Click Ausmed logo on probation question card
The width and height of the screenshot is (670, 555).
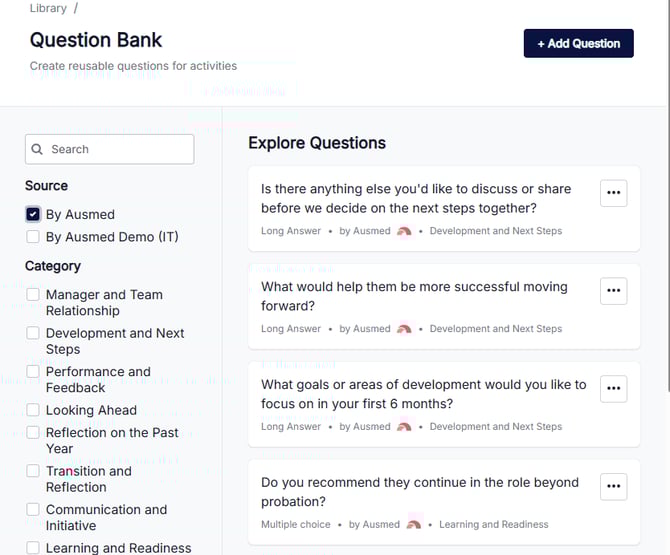[414, 525]
